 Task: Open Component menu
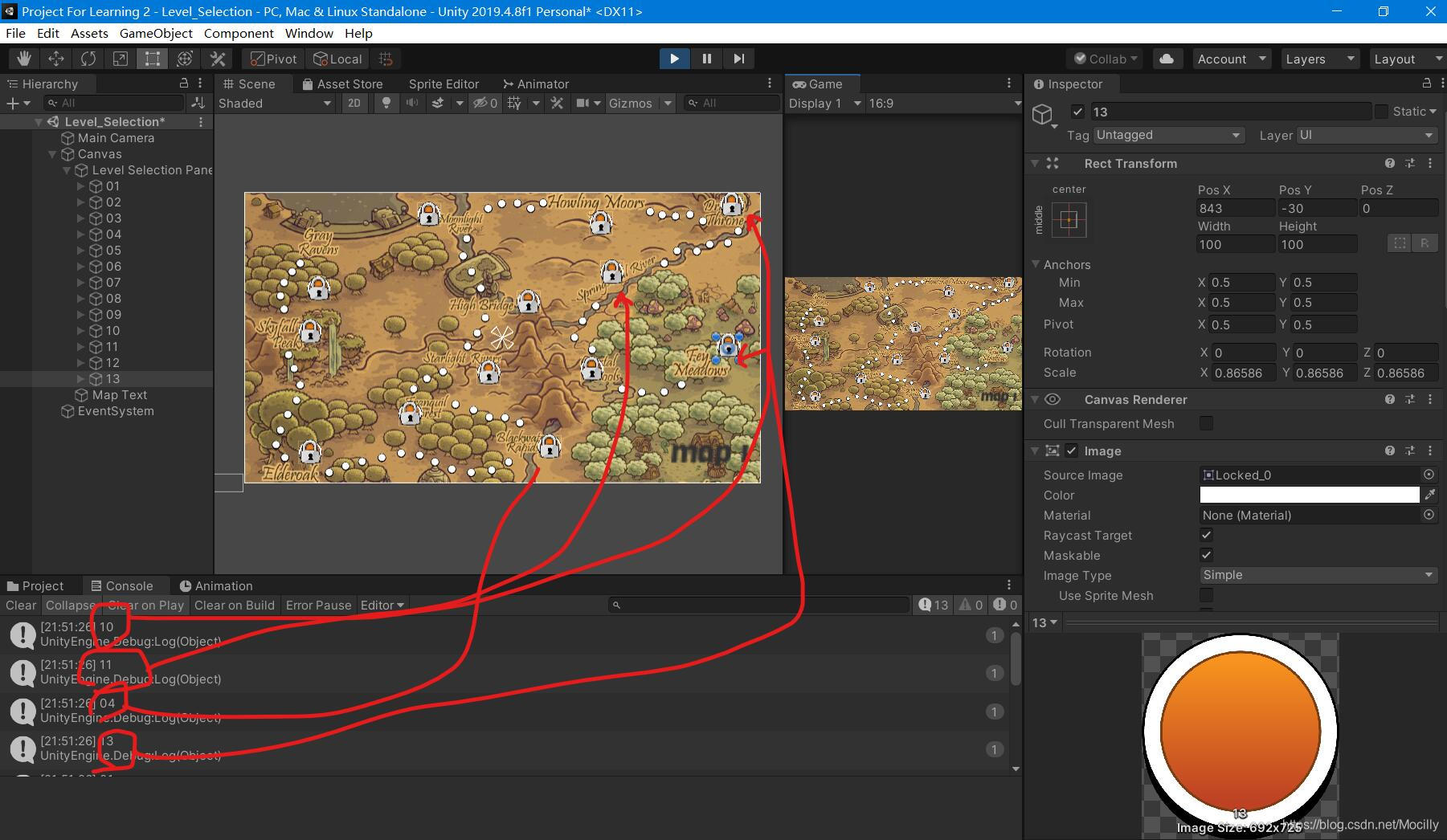click(239, 33)
